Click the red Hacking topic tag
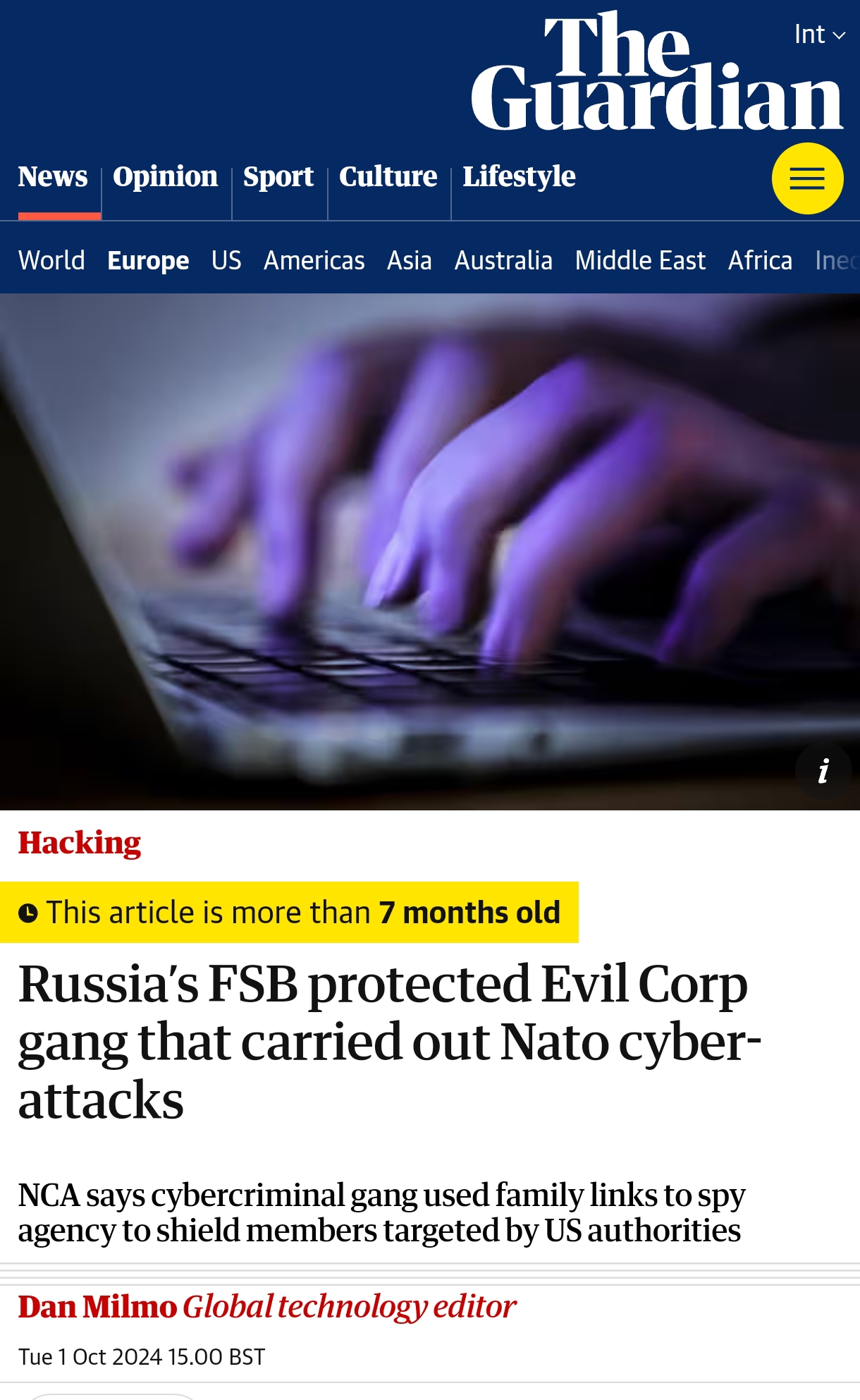The width and height of the screenshot is (860, 1400). (x=80, y=843)
